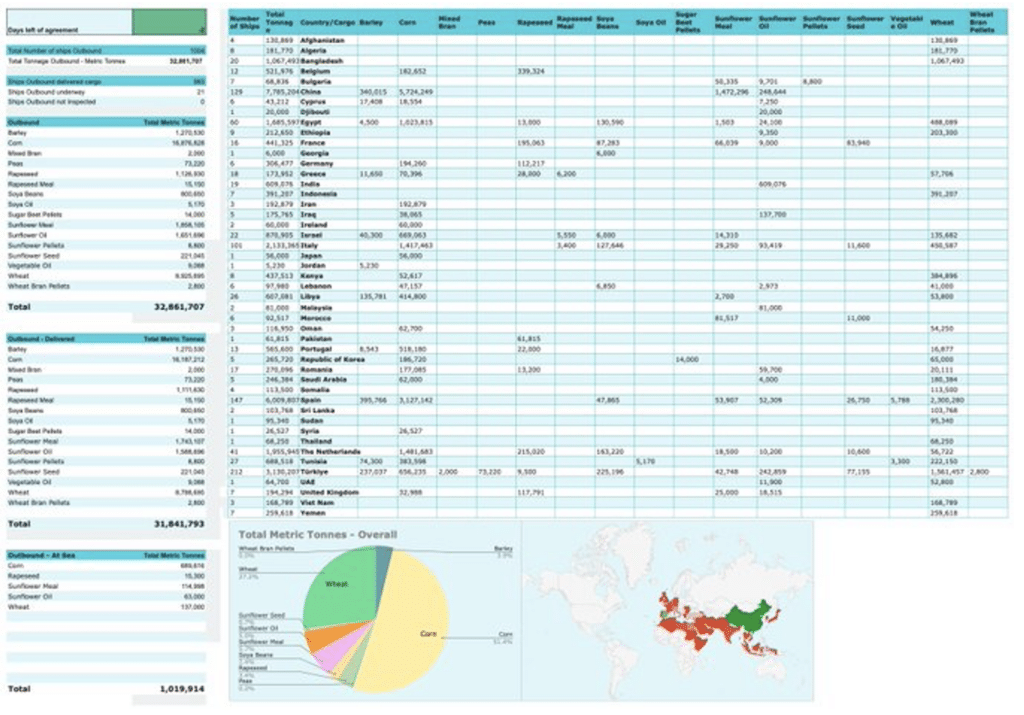
Task: Select the Sri Lanka row label
Action: [x=317, y=411]
